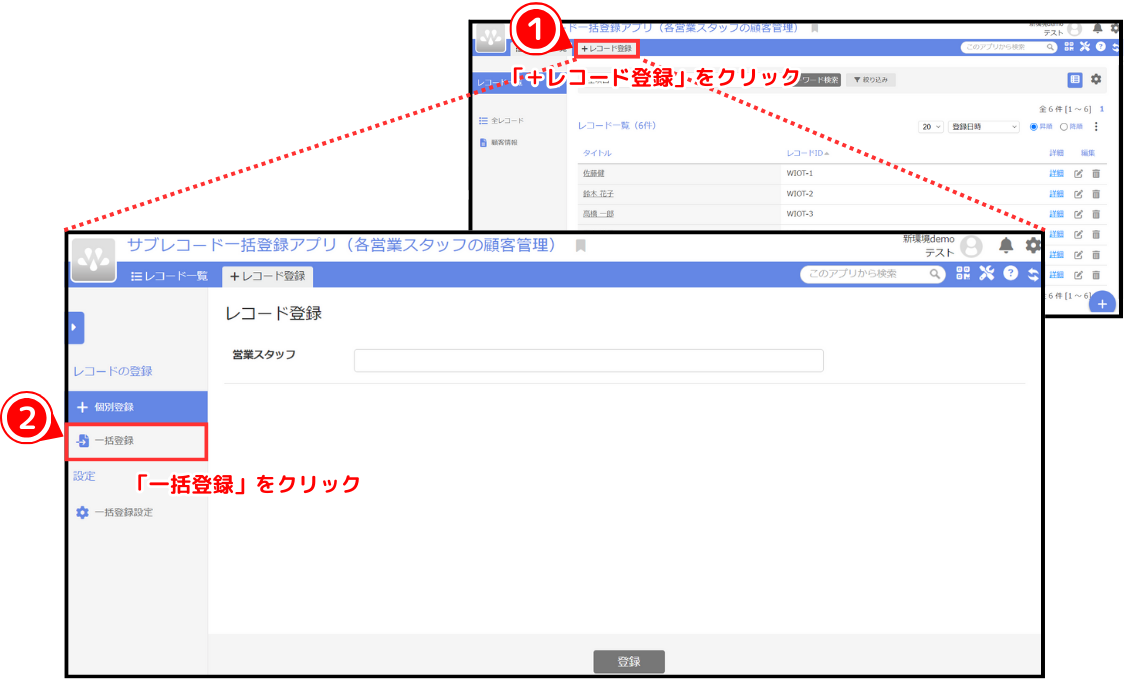1124x679 pixels.
Task: Select 一括登録 in the sidebar
Action: [137, 441]
